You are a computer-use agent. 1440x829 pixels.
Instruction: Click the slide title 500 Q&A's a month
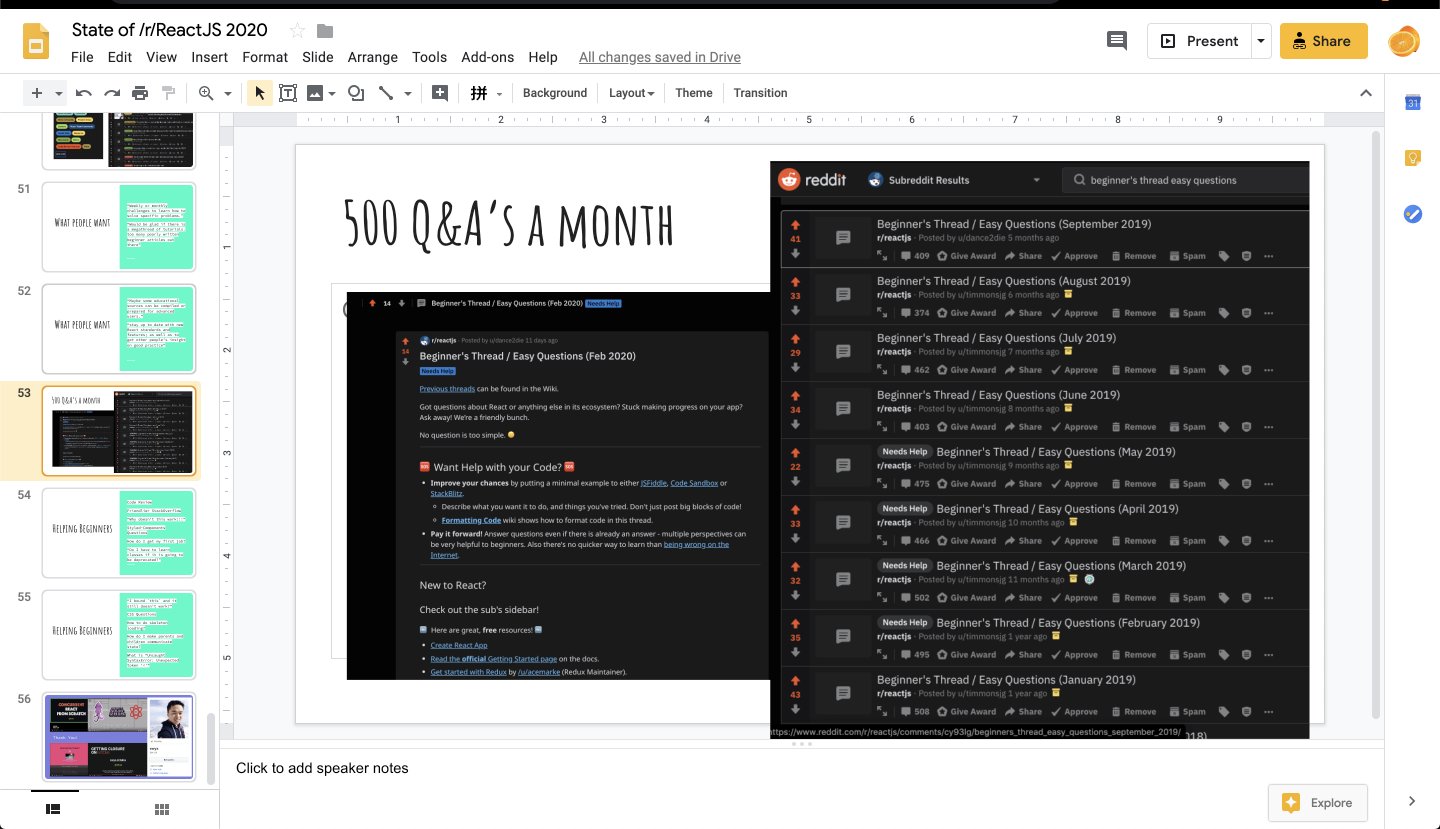508,222
